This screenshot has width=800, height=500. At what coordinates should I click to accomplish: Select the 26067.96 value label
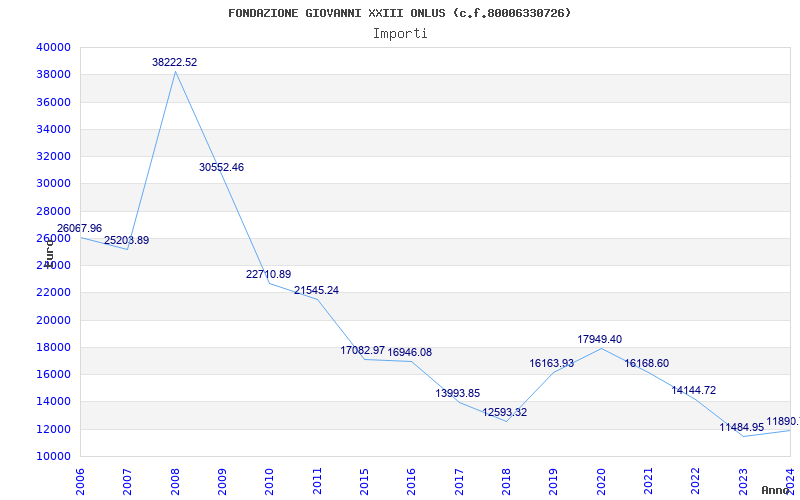80,228
